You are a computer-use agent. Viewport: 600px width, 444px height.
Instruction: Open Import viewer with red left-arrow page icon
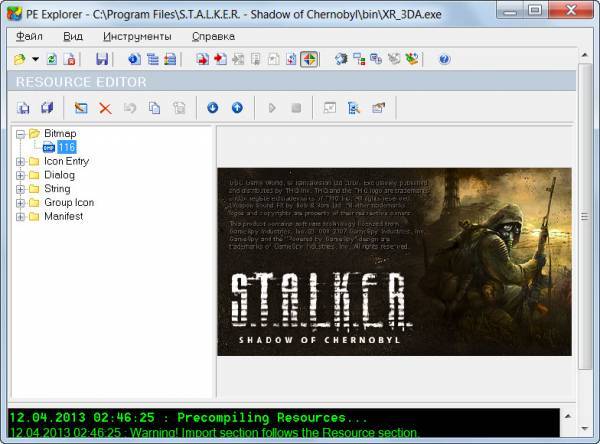click(220, 59)
